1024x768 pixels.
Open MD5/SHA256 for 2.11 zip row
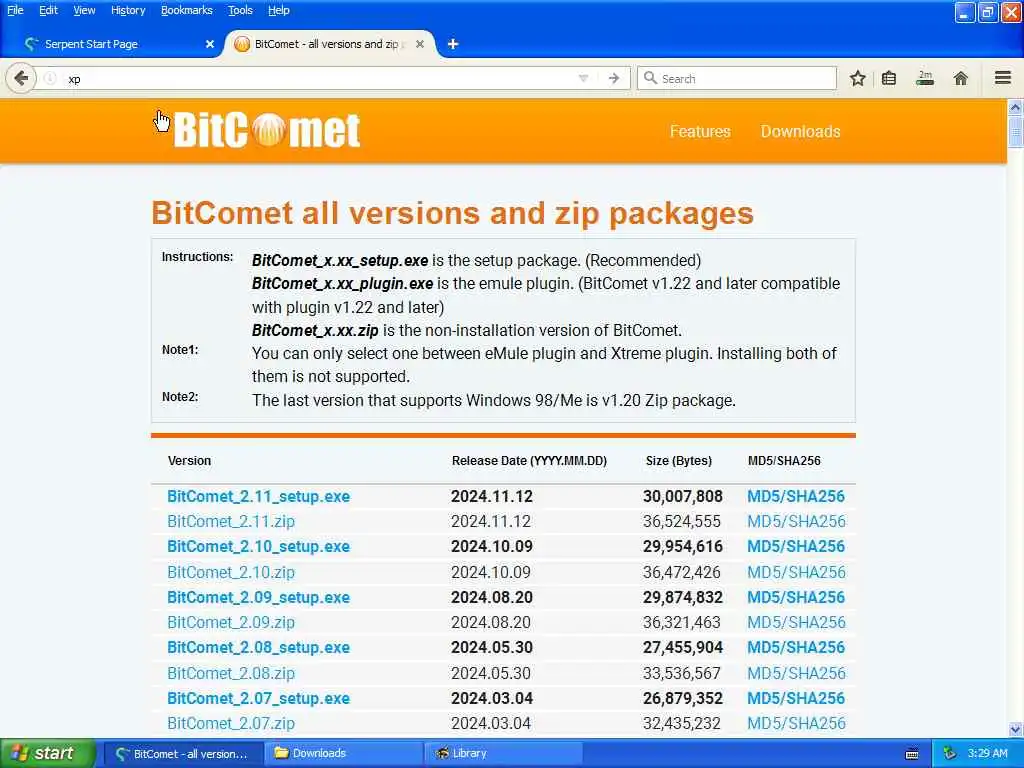[796, 521]
